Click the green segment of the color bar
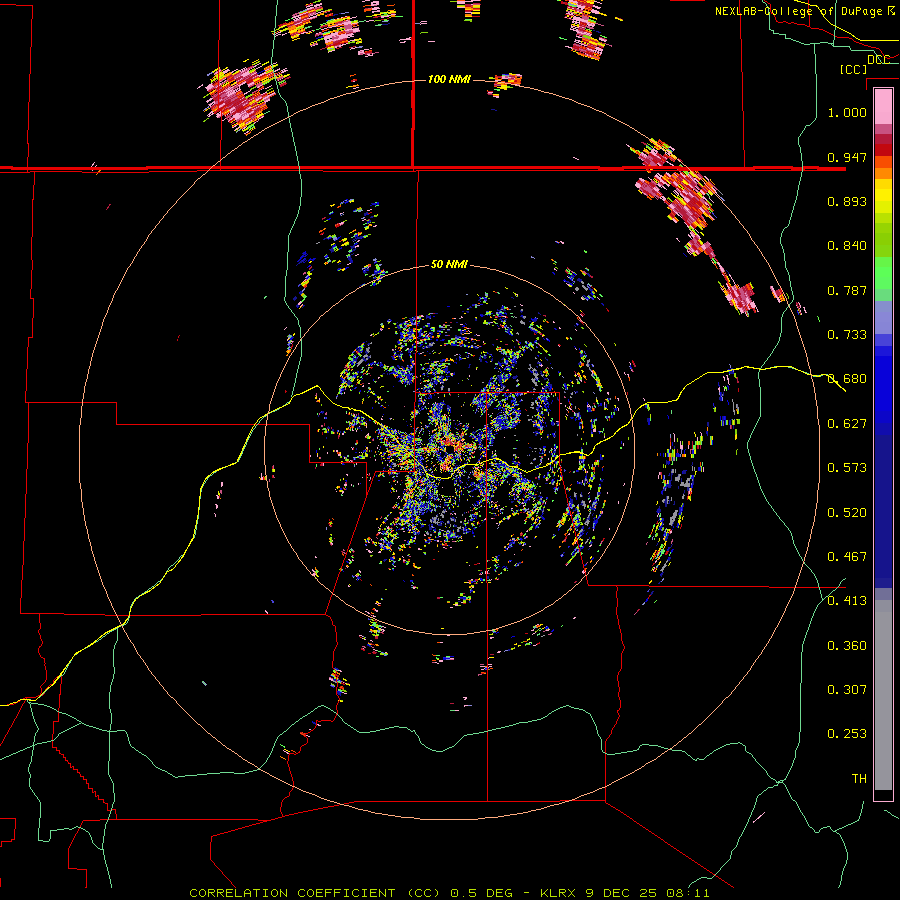 [x=883, y=273]
